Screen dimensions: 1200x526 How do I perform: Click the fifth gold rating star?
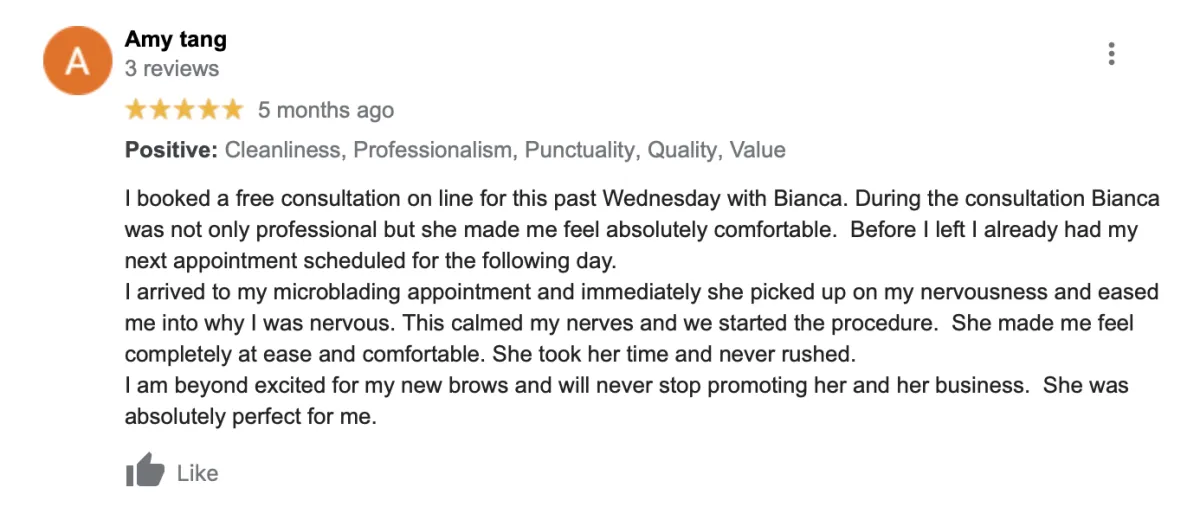tap(232, 109)
